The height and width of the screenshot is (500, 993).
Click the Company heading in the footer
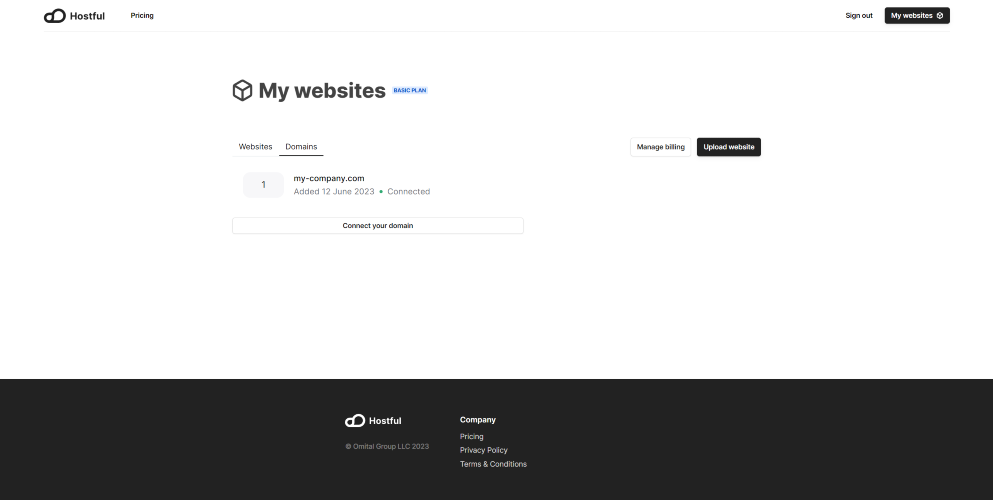pyautogui.click(x=478, y=420)
